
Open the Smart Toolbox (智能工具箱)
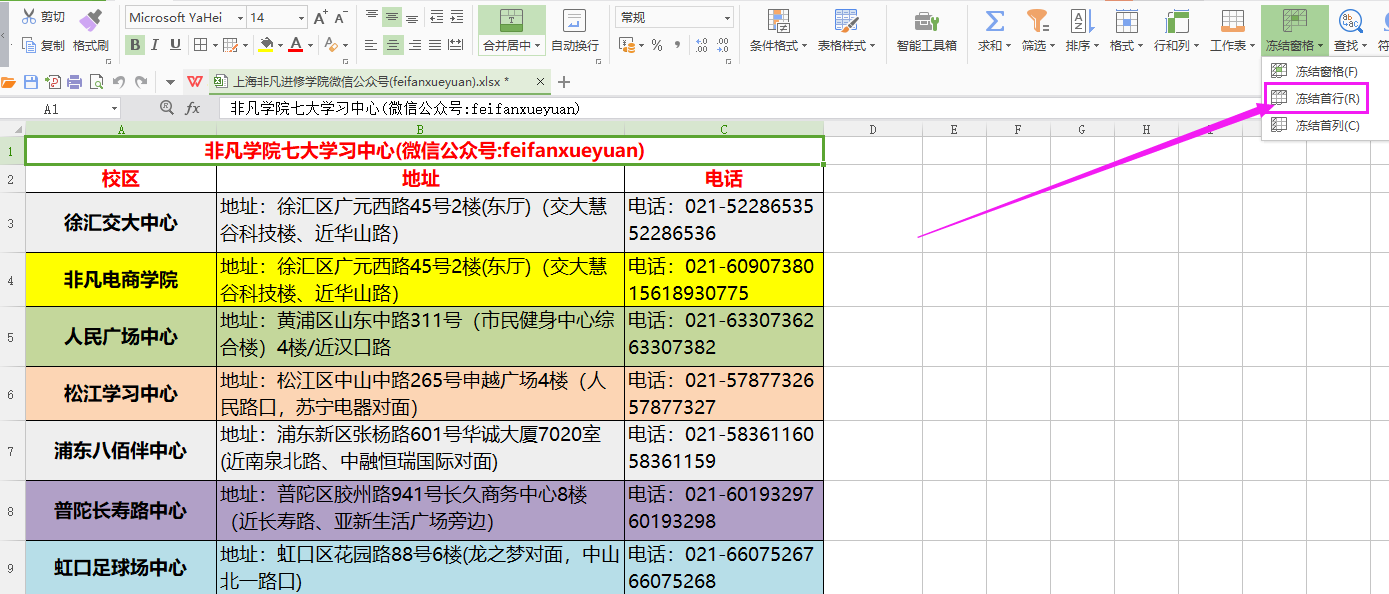(x=927, y=30)
